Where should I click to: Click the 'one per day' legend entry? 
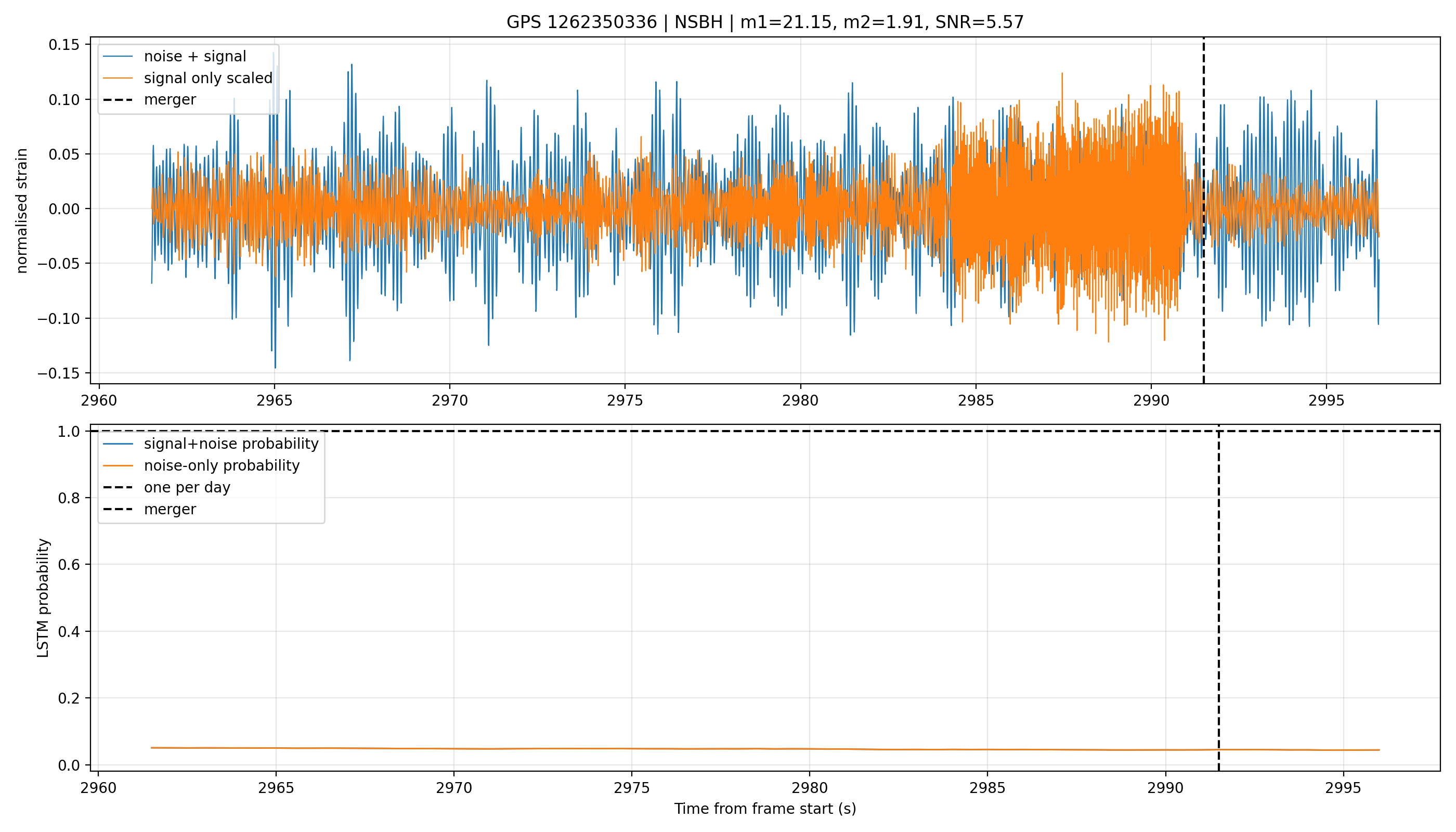tap(187, 487)
